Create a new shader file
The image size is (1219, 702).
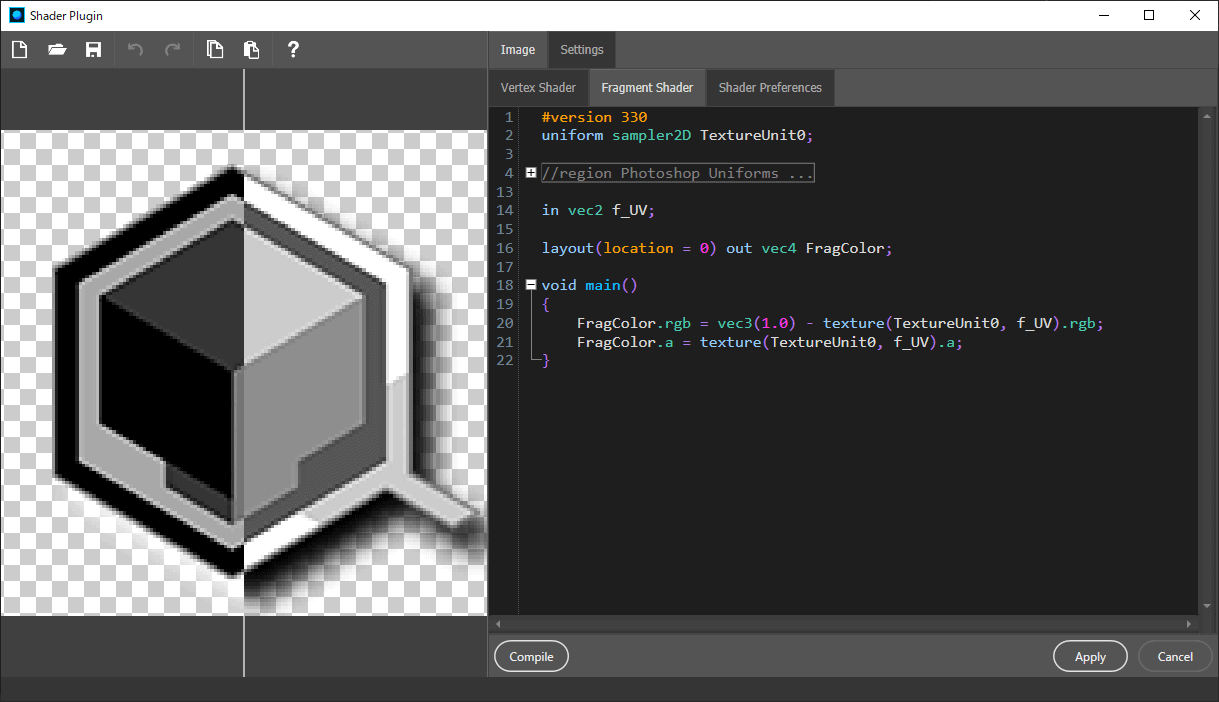click(21, 49)
